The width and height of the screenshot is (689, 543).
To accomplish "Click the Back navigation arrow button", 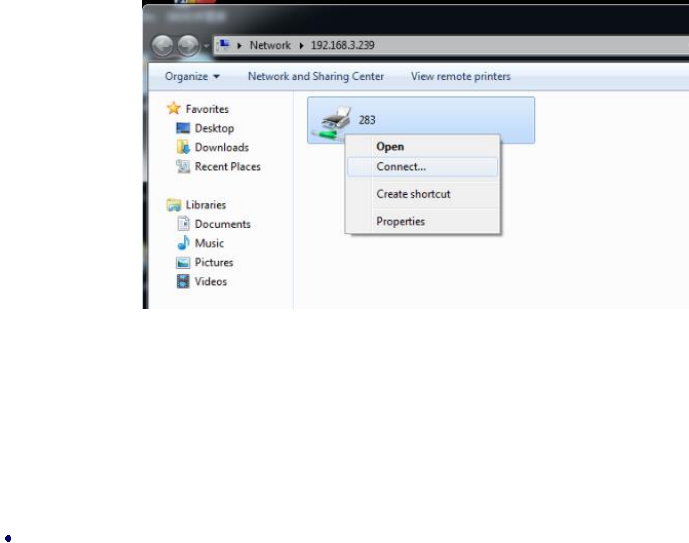I will (x=162, y=46).
